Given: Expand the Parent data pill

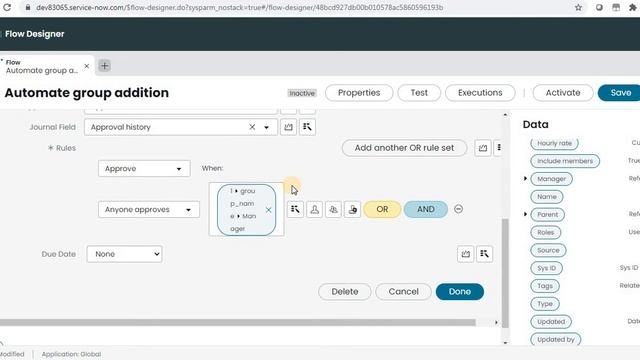Looking at the screenshot, I should coord(525,214).
